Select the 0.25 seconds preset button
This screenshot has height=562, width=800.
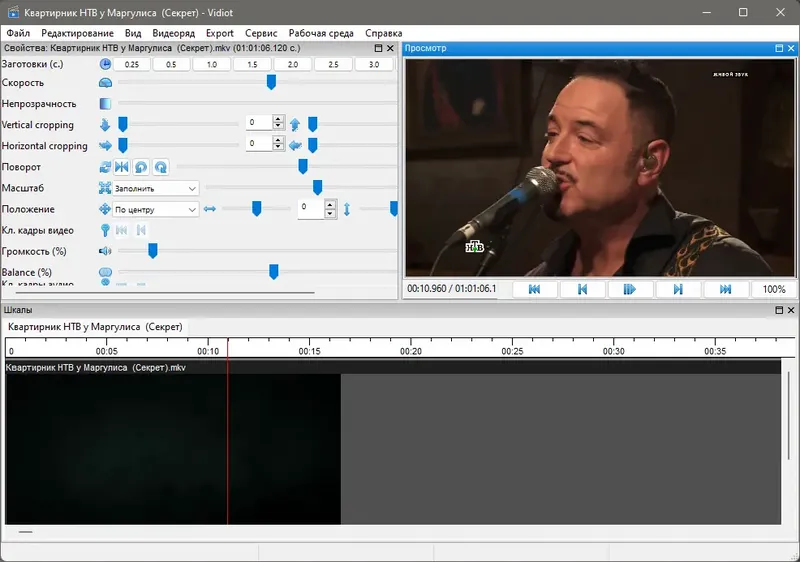click(131, 64)
